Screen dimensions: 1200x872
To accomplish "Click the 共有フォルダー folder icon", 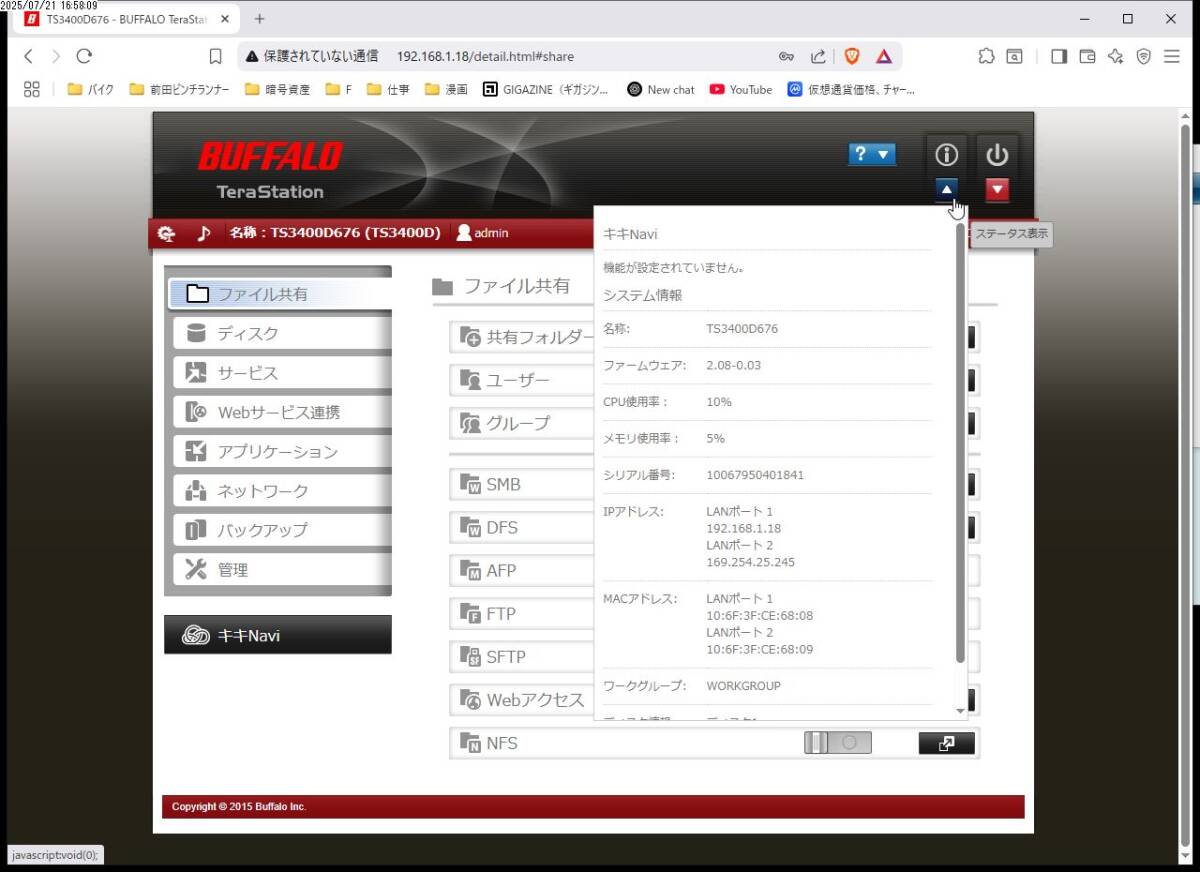I will pyautogui.click(x=470, y=337).
